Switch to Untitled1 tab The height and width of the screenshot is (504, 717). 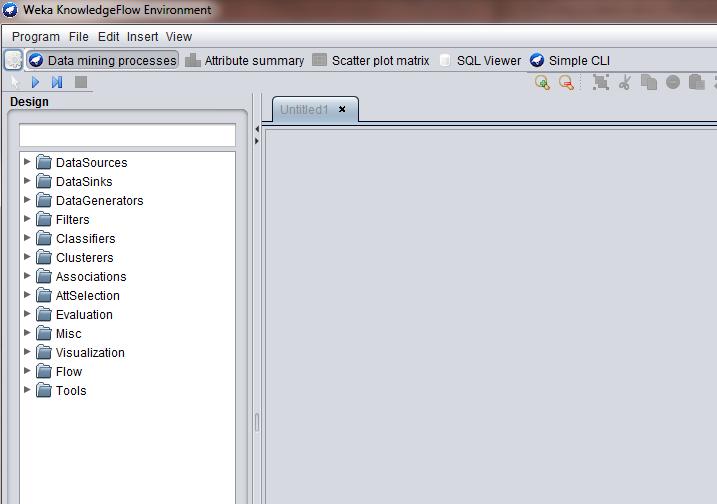(x=304, y=110)
